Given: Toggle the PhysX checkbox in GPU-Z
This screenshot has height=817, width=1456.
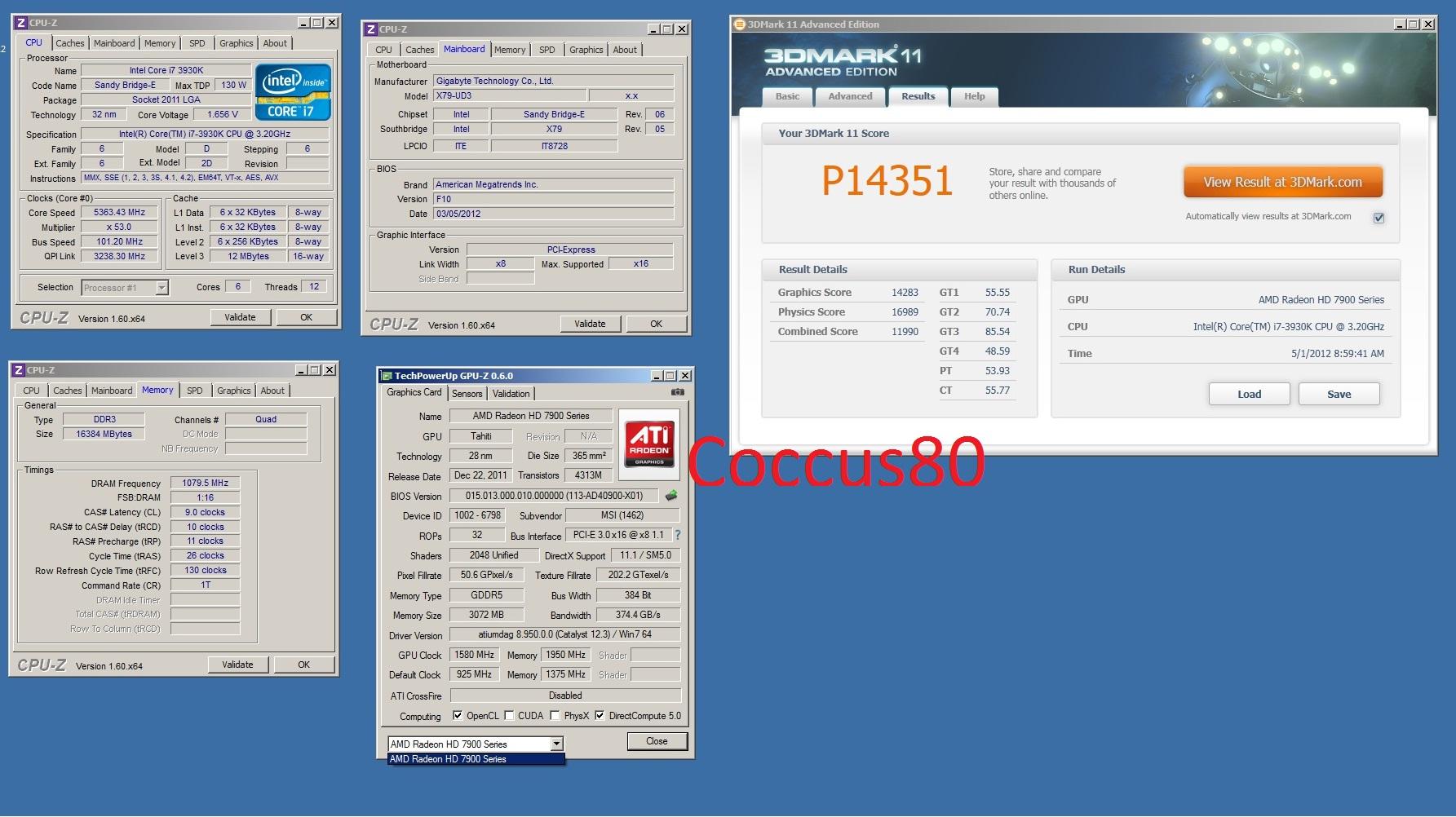Looking at the screenshot, I should click(x=555, y=715).
